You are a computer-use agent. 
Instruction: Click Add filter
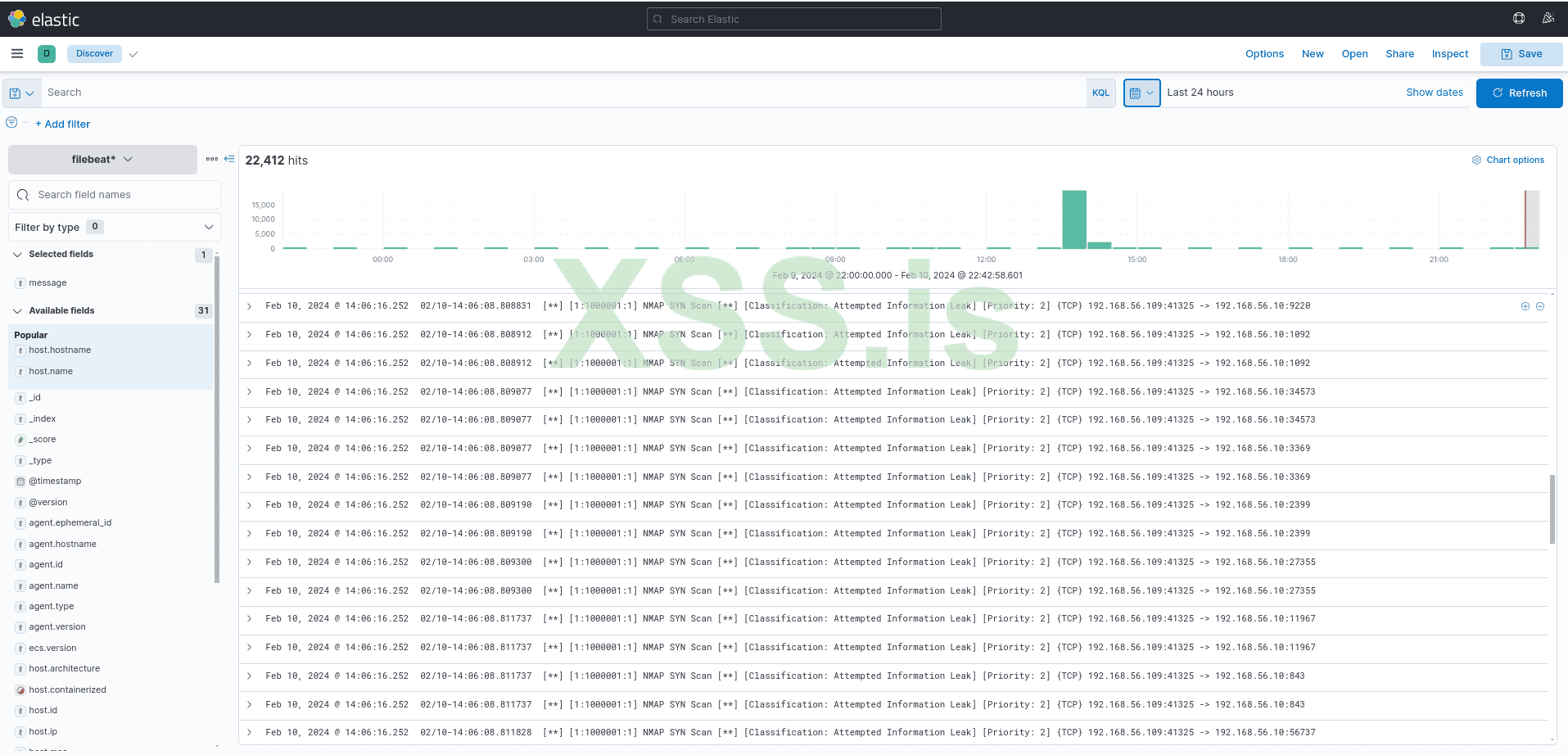tap(62, 124)
